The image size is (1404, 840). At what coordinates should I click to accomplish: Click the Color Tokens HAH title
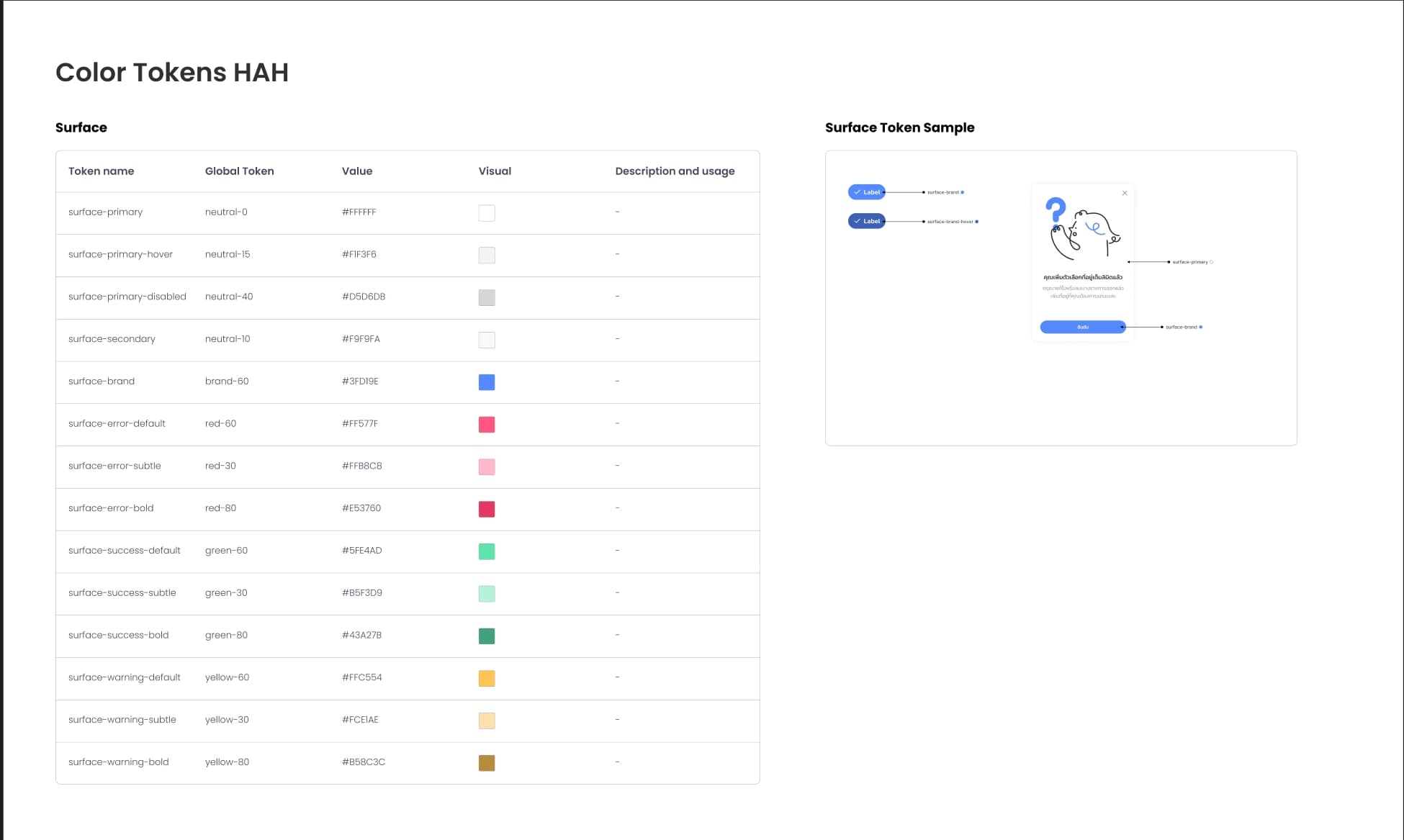click(172, 72)
